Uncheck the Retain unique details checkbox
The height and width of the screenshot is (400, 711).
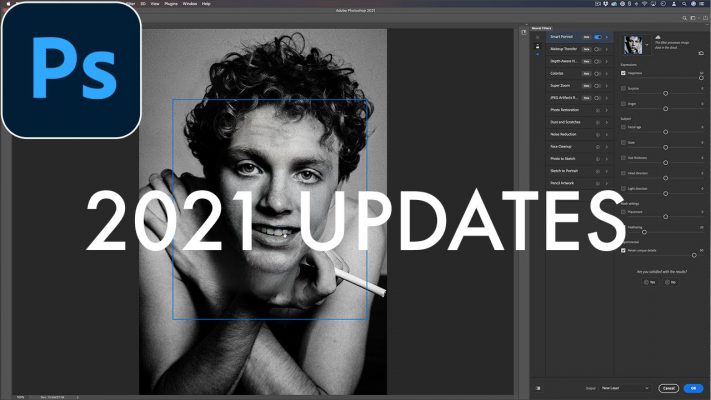click(624, 250)
